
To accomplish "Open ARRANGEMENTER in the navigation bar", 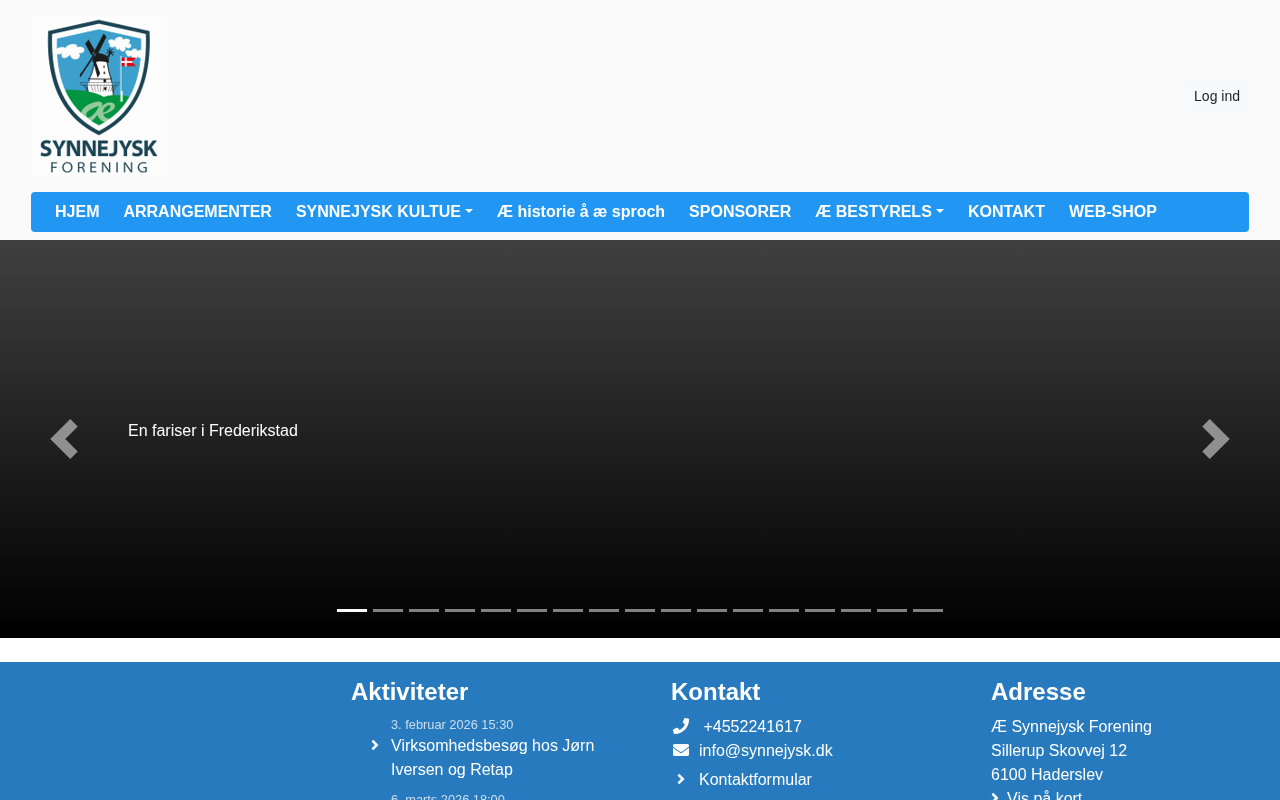I will (x=198, y=212).
